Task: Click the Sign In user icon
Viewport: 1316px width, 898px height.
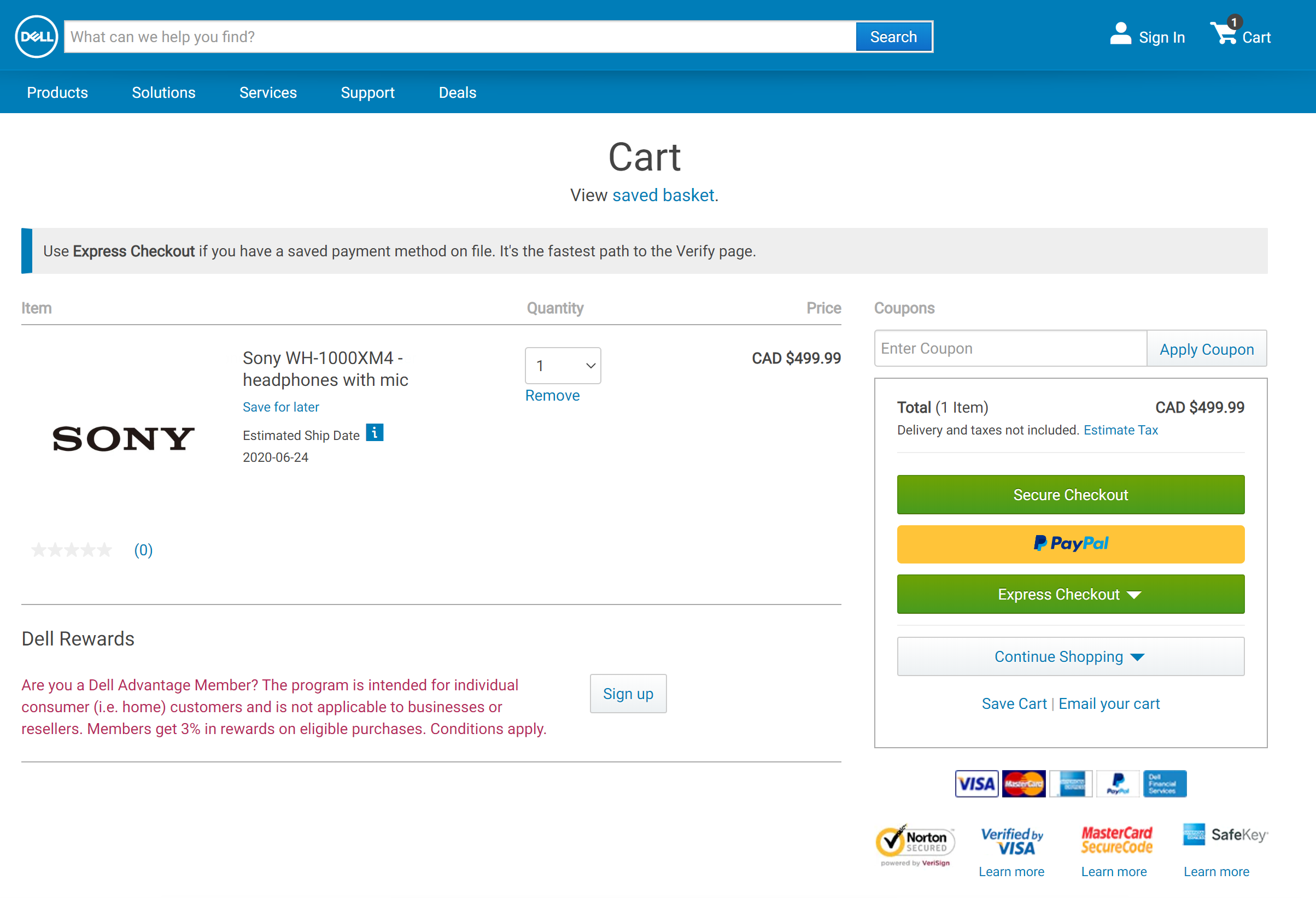Action: [1120, 34]
